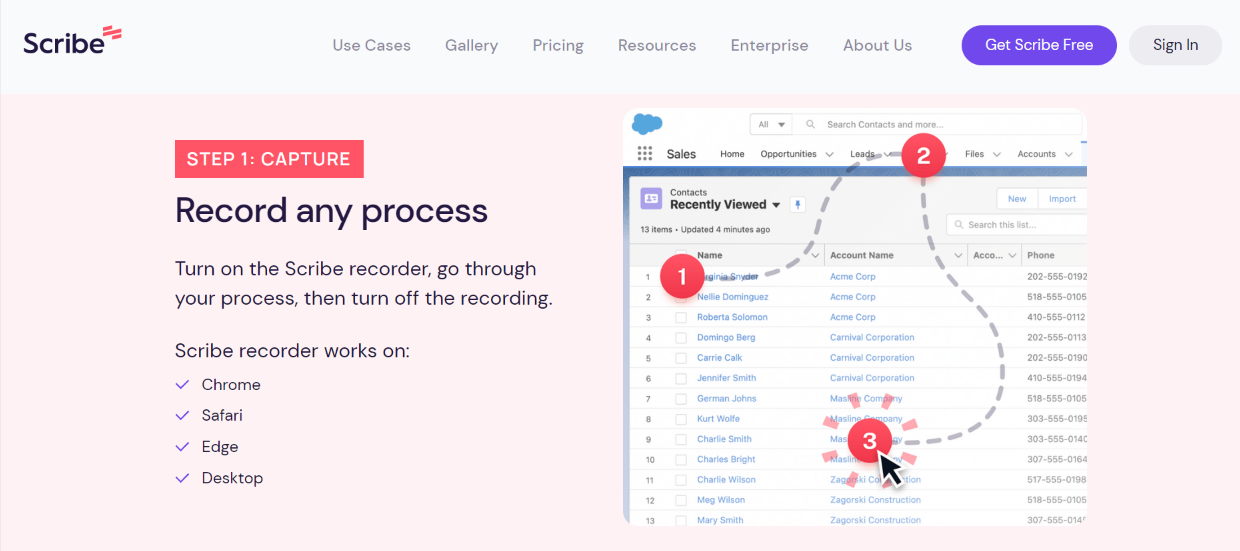Click the Sign In button
1240x551 pixels.
(x=1175, y=45)
